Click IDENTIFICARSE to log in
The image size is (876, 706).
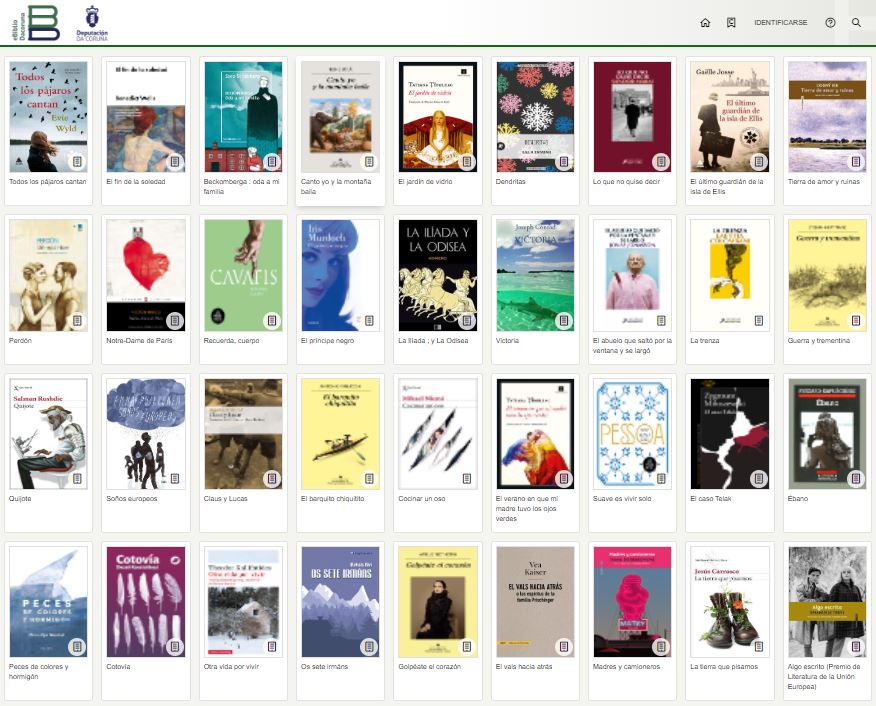780,22
